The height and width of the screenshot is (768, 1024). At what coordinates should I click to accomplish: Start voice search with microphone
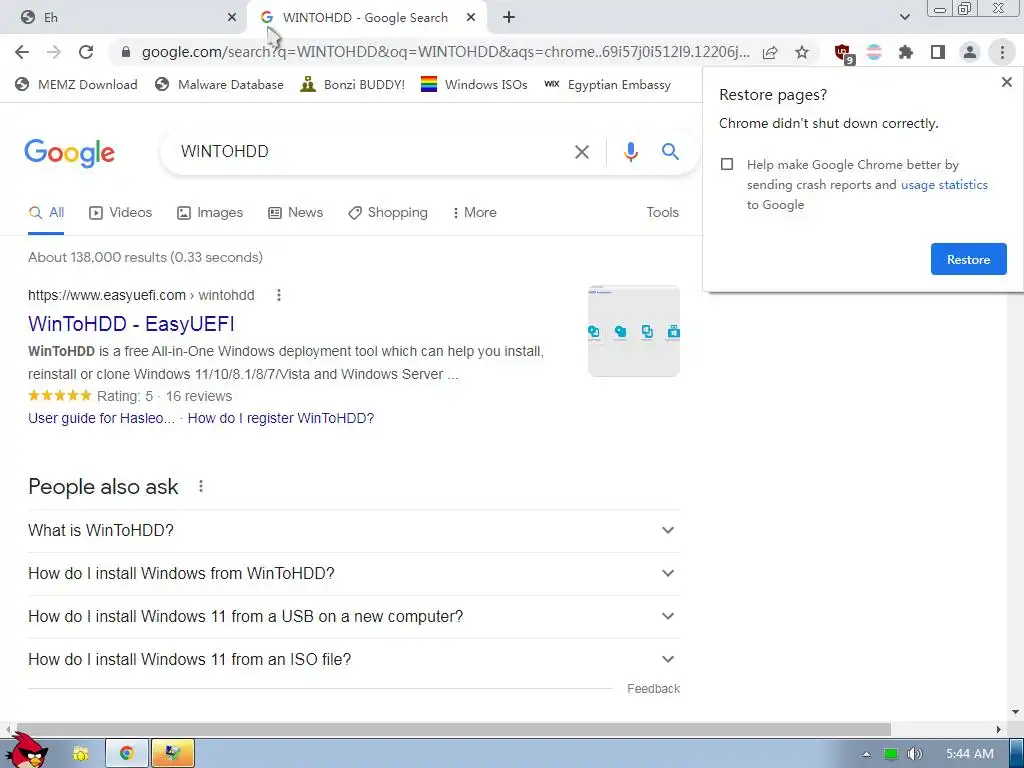coord(630,152)
